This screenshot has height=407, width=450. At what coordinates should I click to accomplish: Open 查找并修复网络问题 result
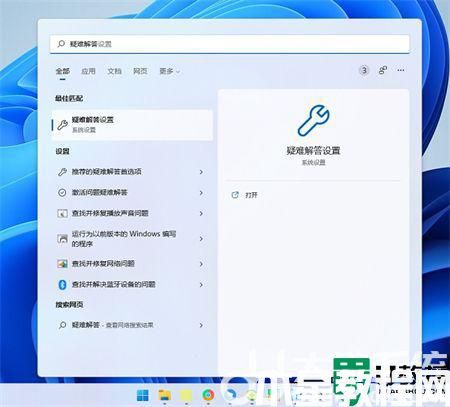tap(131, 264)
